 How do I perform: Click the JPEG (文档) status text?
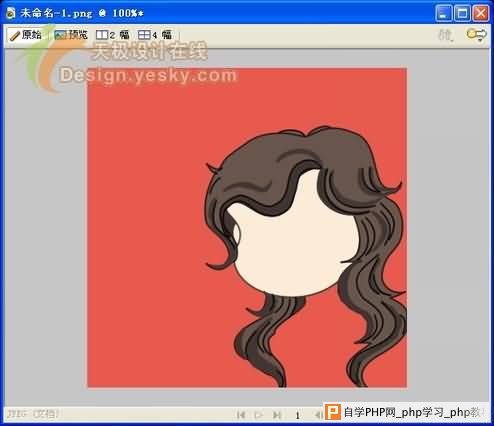(x=33, y=414)
